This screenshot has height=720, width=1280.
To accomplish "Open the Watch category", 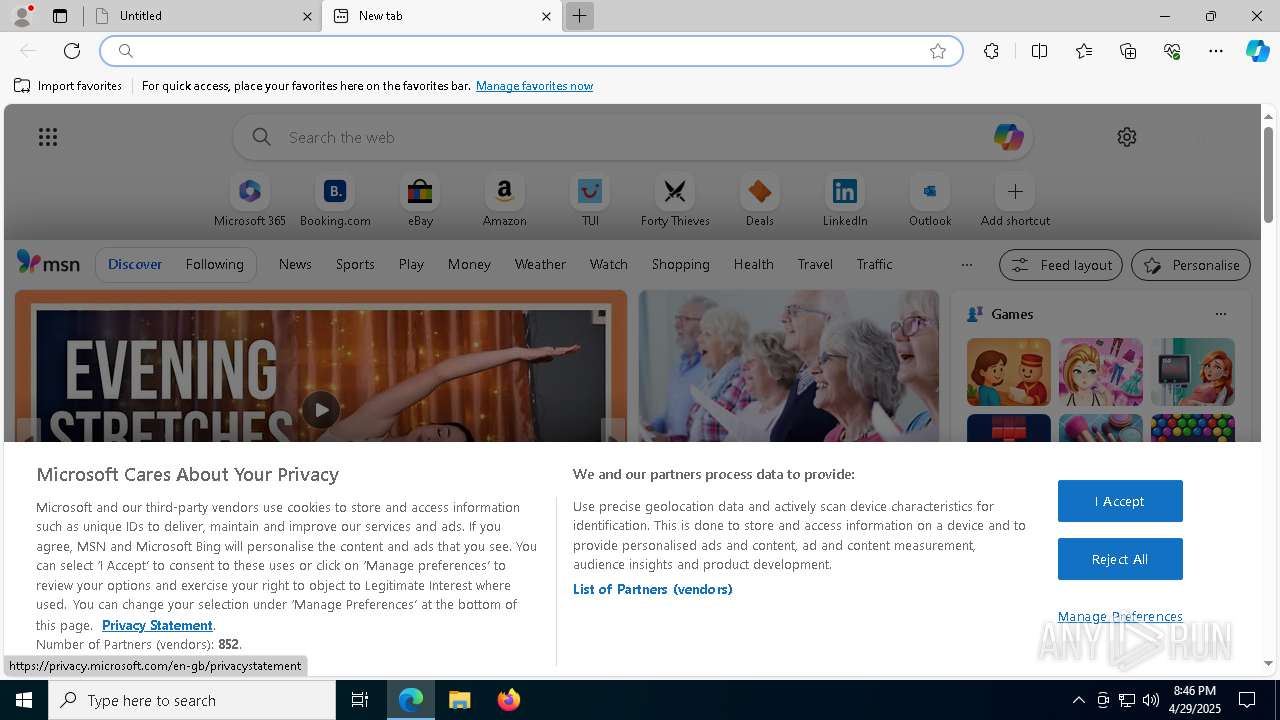I will point(609,264).
